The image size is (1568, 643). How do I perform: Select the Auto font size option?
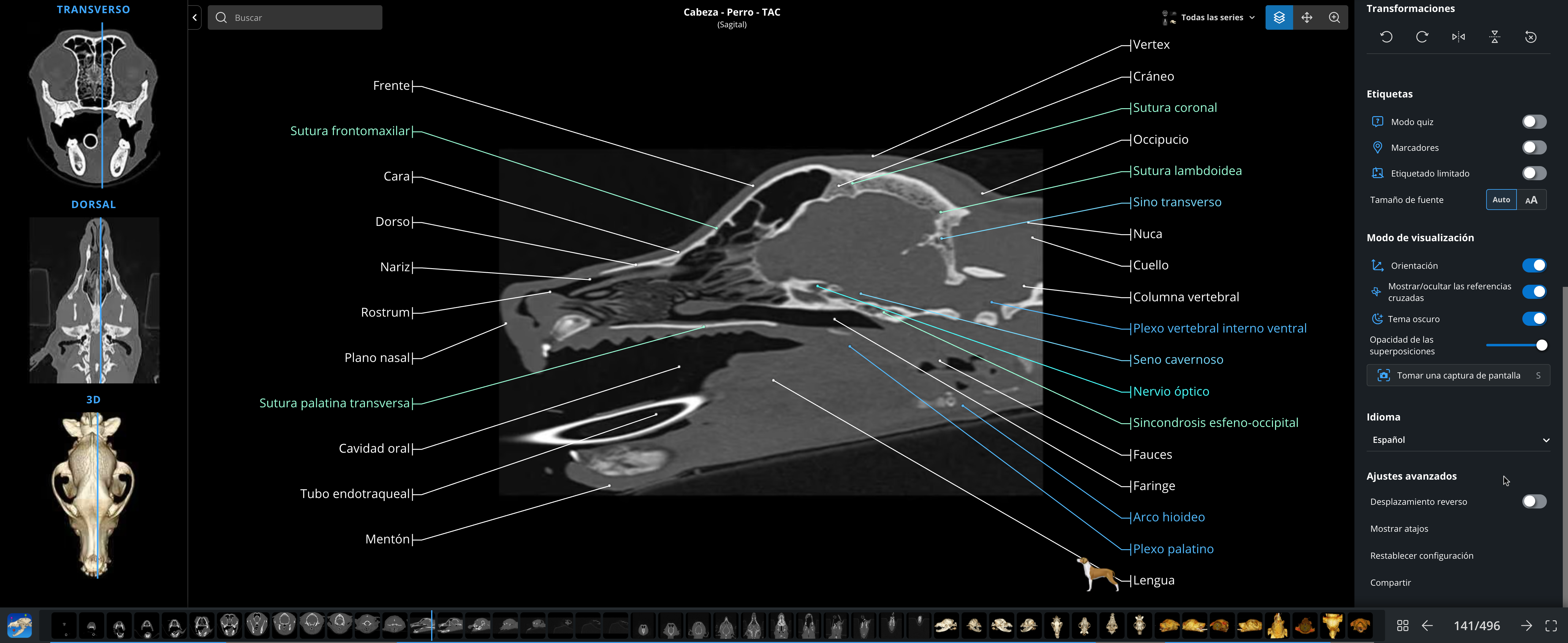click(x=1501, y=200)
